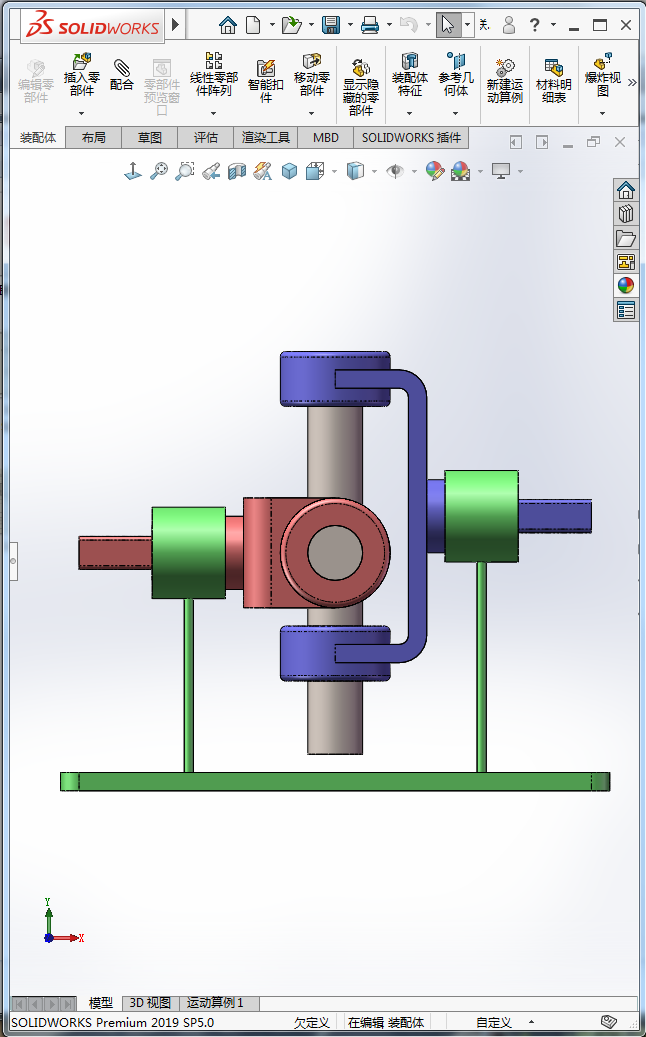646x1037 pixels.
Task: Switch to the 渲染工具 tab
Action: coord(265,138)
